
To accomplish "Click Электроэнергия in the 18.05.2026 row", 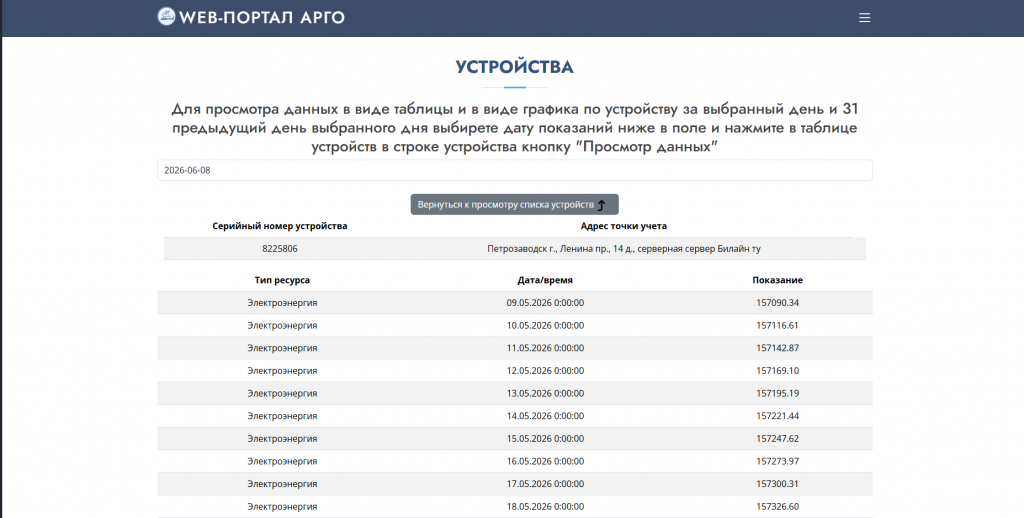I will (282, 506).
